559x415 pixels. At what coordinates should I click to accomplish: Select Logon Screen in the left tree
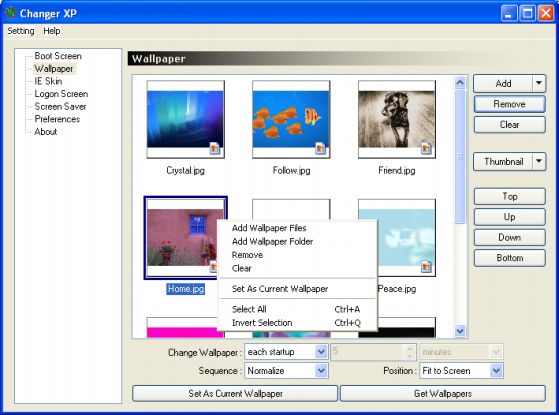61,94
